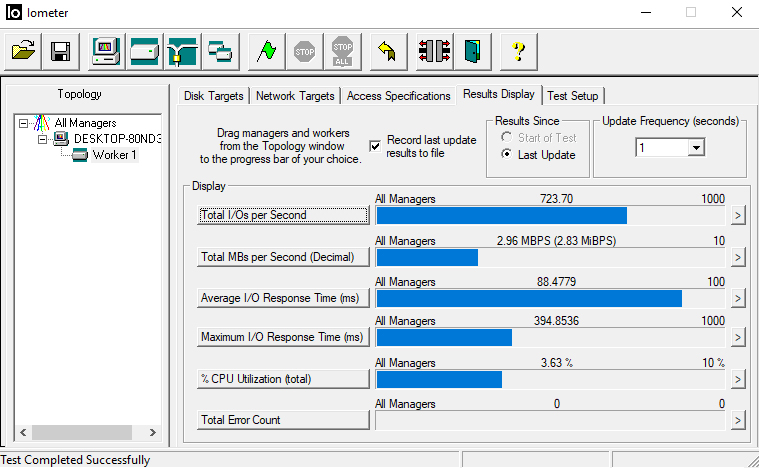The image size is (759, 468).
Task: Click the CPU Utilization progress bar
Action: point(550,379)
